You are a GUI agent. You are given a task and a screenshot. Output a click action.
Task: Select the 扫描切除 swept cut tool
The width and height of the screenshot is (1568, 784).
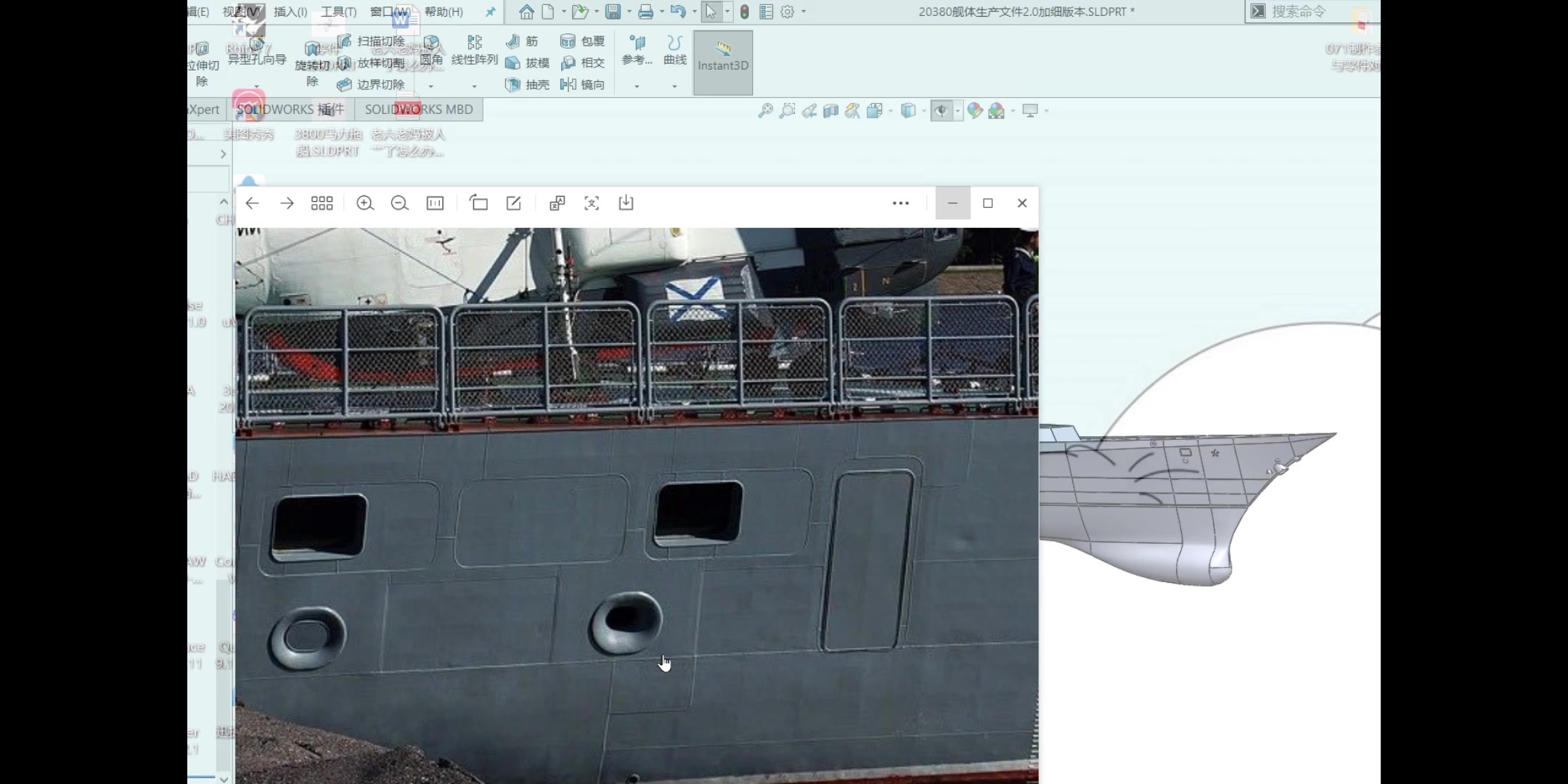click(371, 41)
